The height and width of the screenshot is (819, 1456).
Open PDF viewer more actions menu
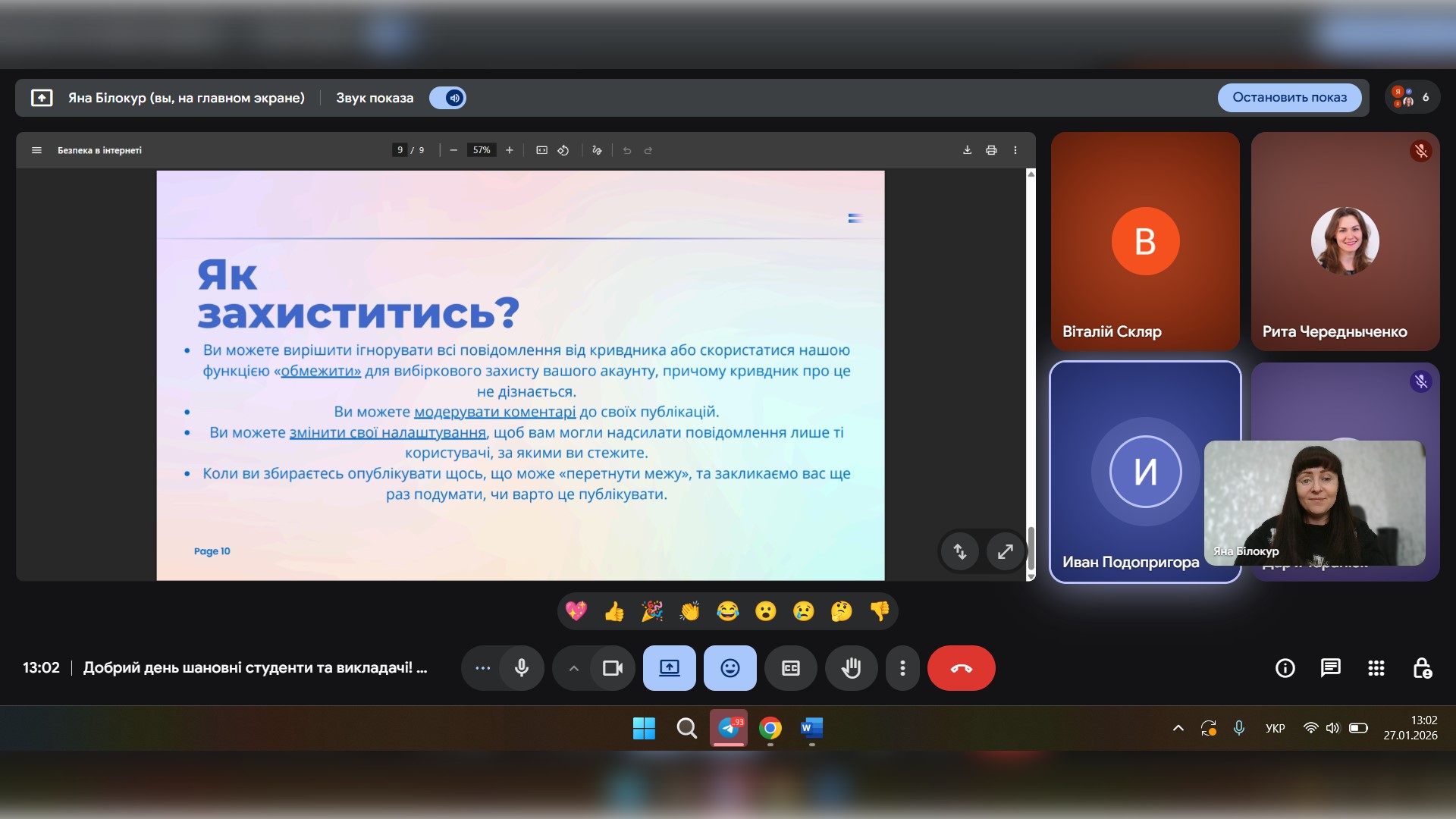point(1015,150)
